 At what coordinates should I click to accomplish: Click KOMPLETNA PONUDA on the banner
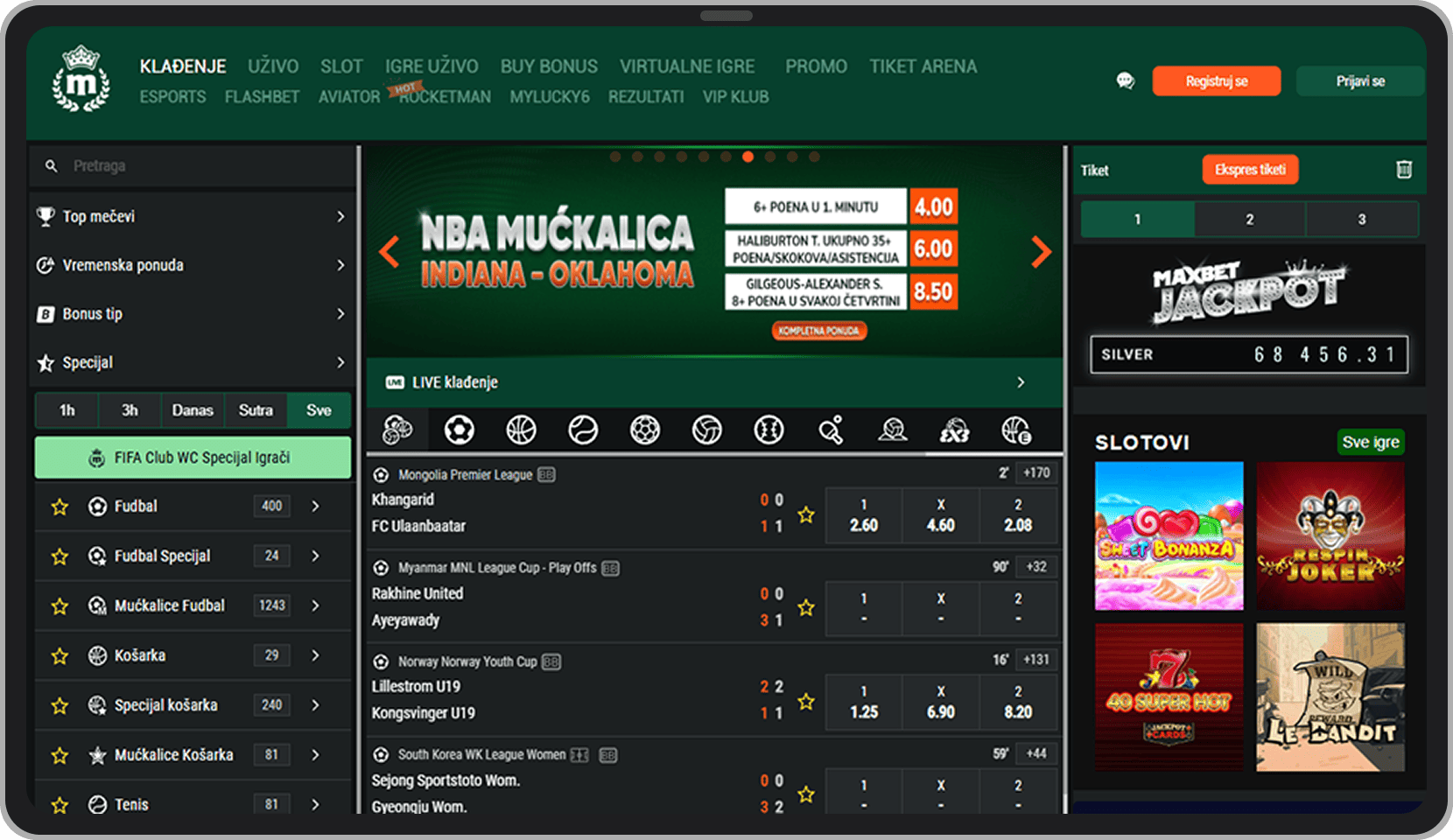pyautogui.click(x=818, y=331)
